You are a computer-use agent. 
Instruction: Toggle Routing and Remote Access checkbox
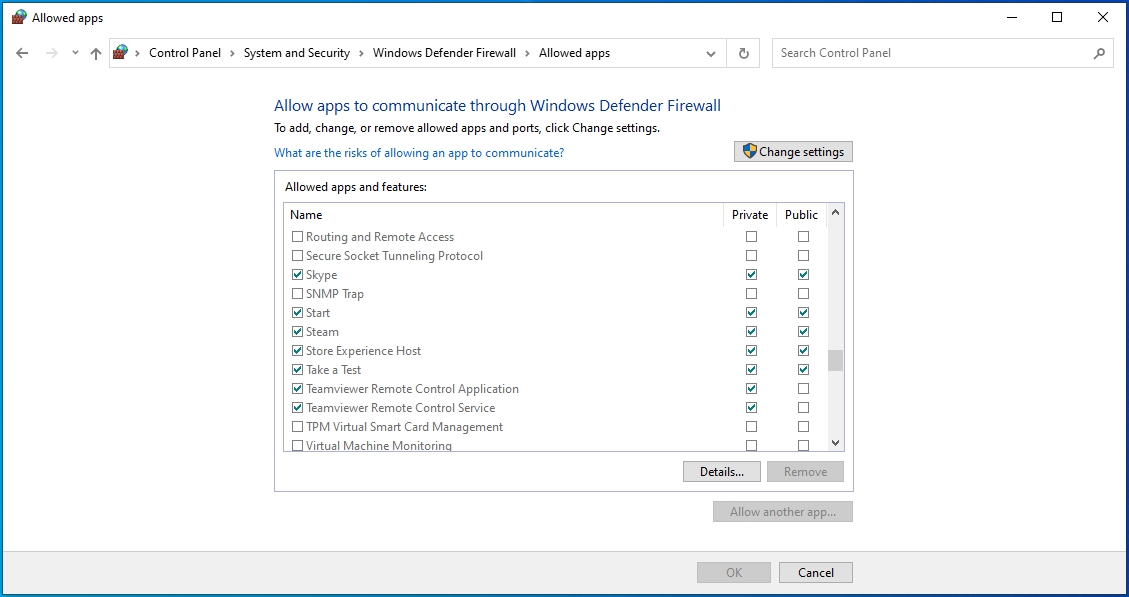point(297,236)
